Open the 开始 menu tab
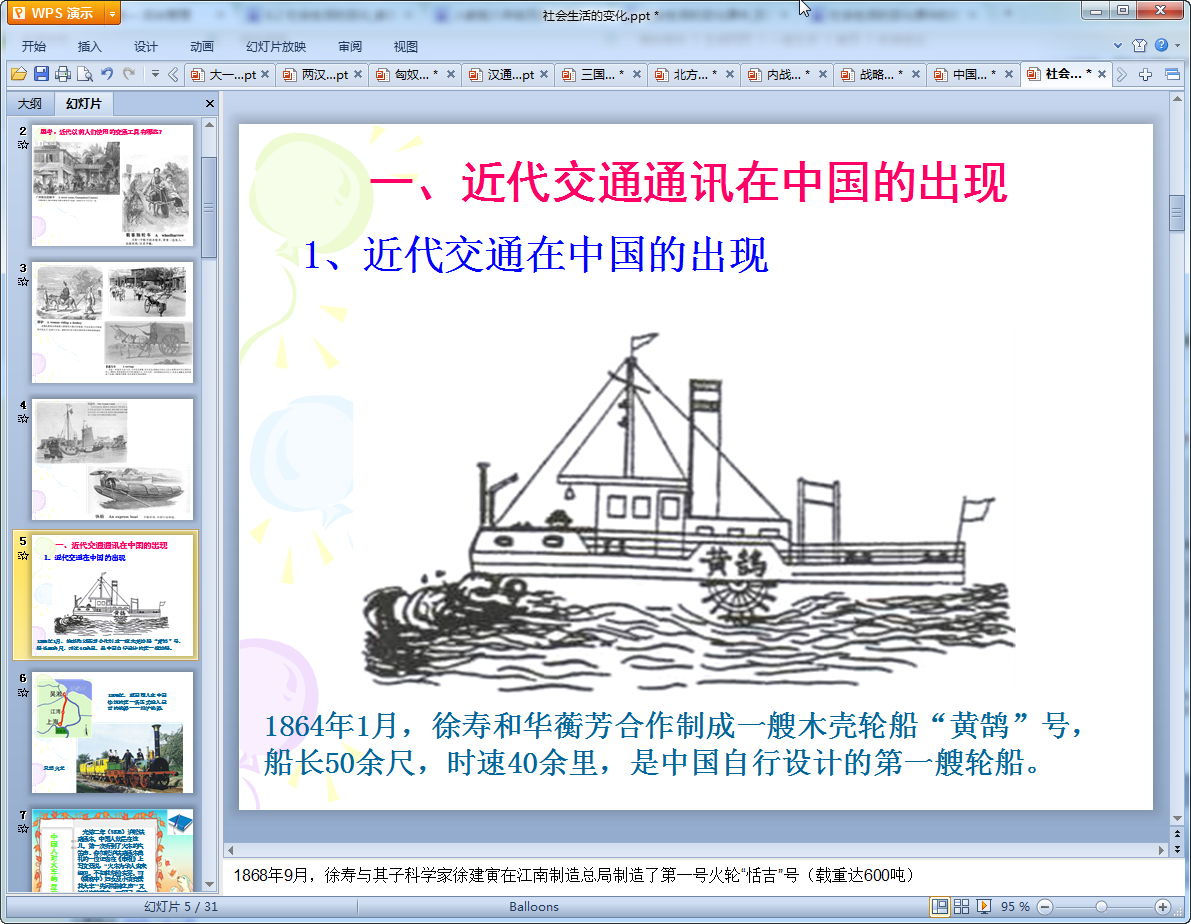The width and height of the screenshot is (1191, 924). [x=33, y=46]
